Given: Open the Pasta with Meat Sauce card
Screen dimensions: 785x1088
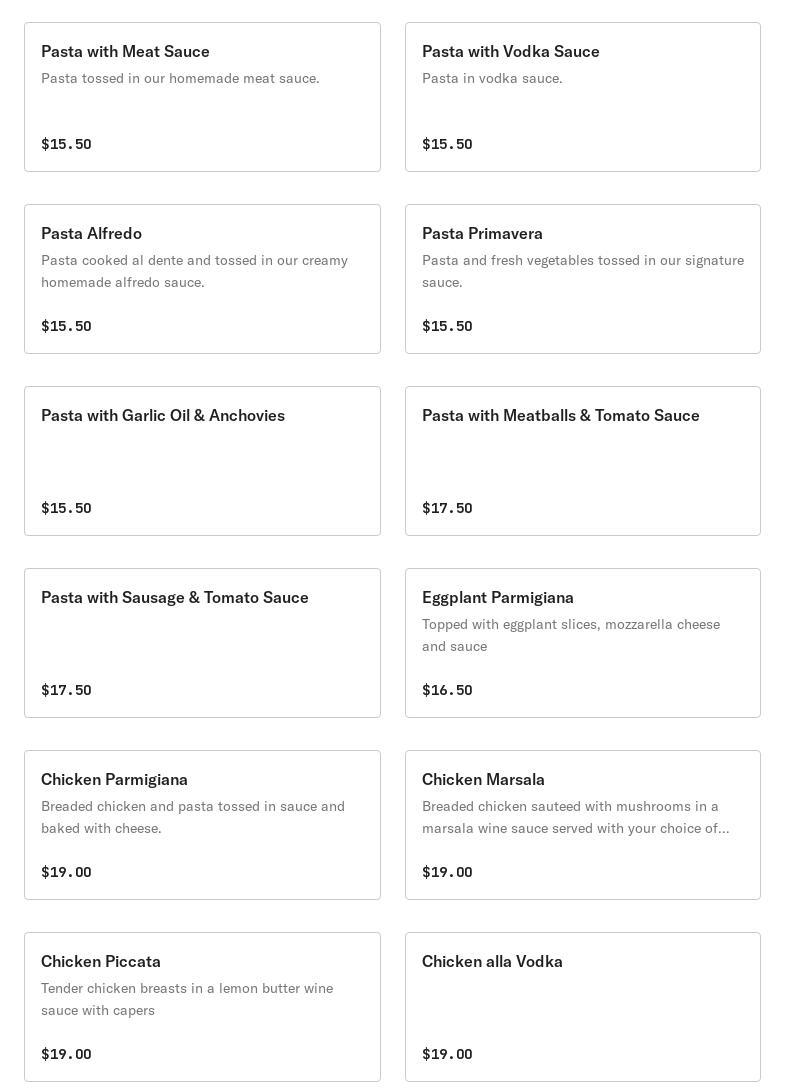Looking at the screenshot, I should [x=202, y=97].
